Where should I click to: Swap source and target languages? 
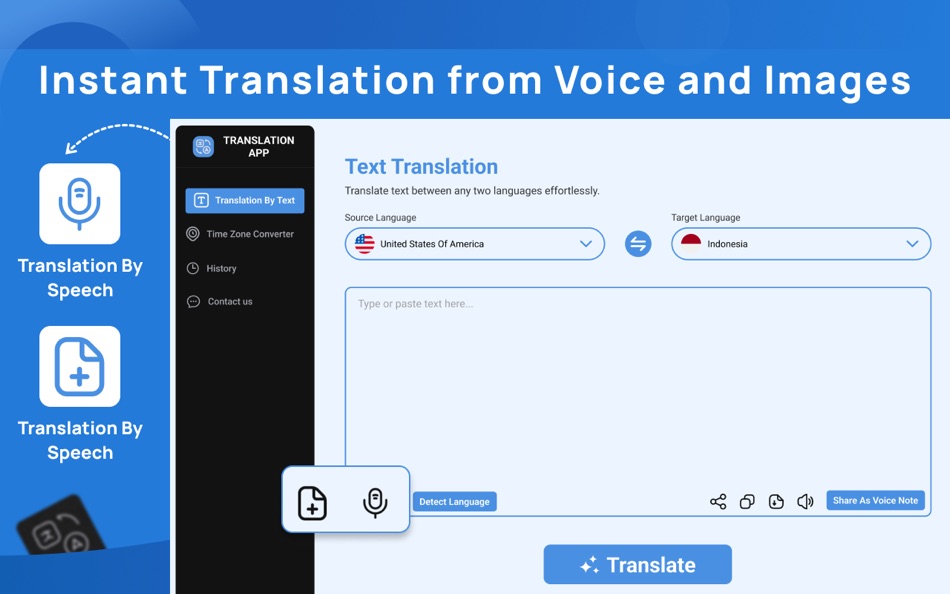coord(638,244)
